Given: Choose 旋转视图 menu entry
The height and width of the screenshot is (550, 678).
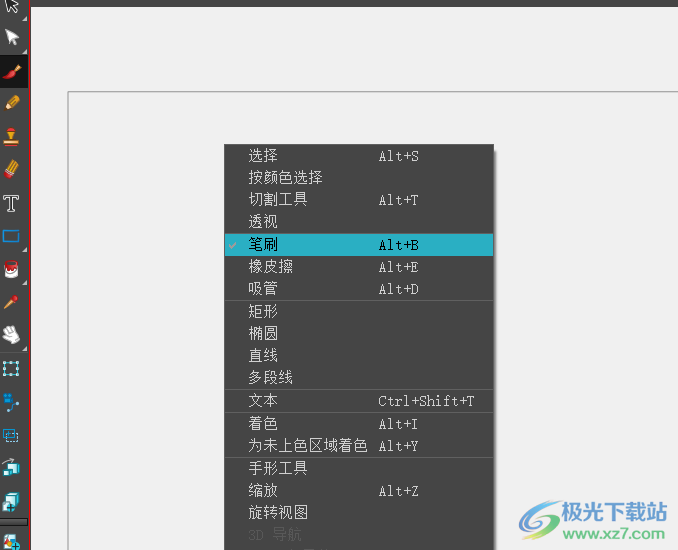Looking at the screenshot, I should pos(359,513).
